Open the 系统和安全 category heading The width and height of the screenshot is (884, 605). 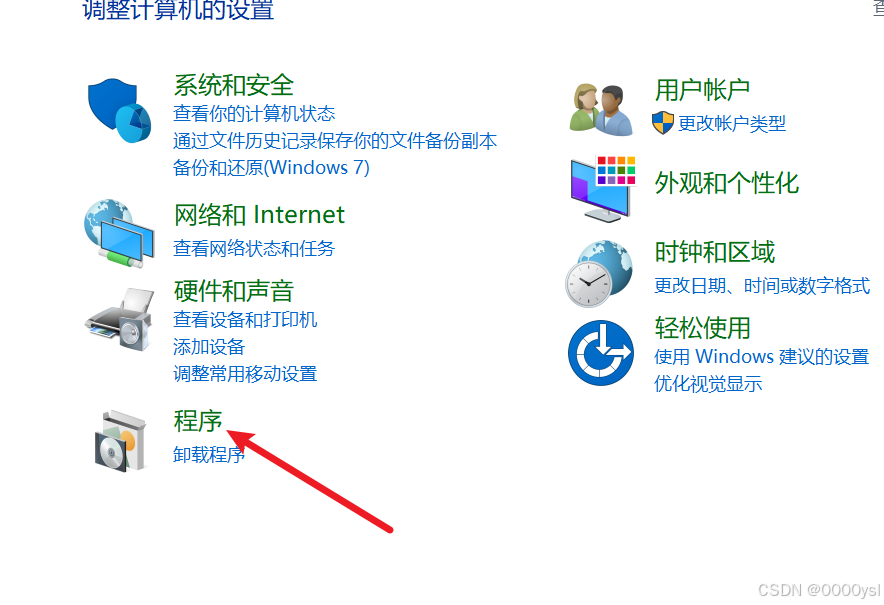233,86
